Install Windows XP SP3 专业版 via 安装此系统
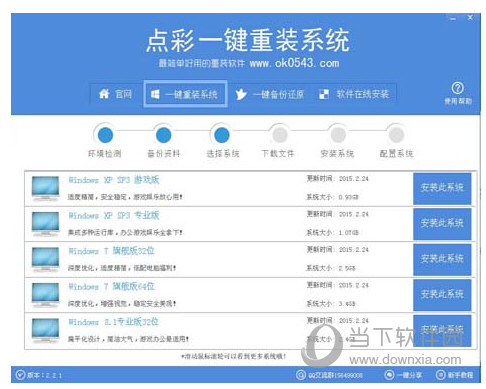This screenshot has height=389, width=486. pos(442,224)
